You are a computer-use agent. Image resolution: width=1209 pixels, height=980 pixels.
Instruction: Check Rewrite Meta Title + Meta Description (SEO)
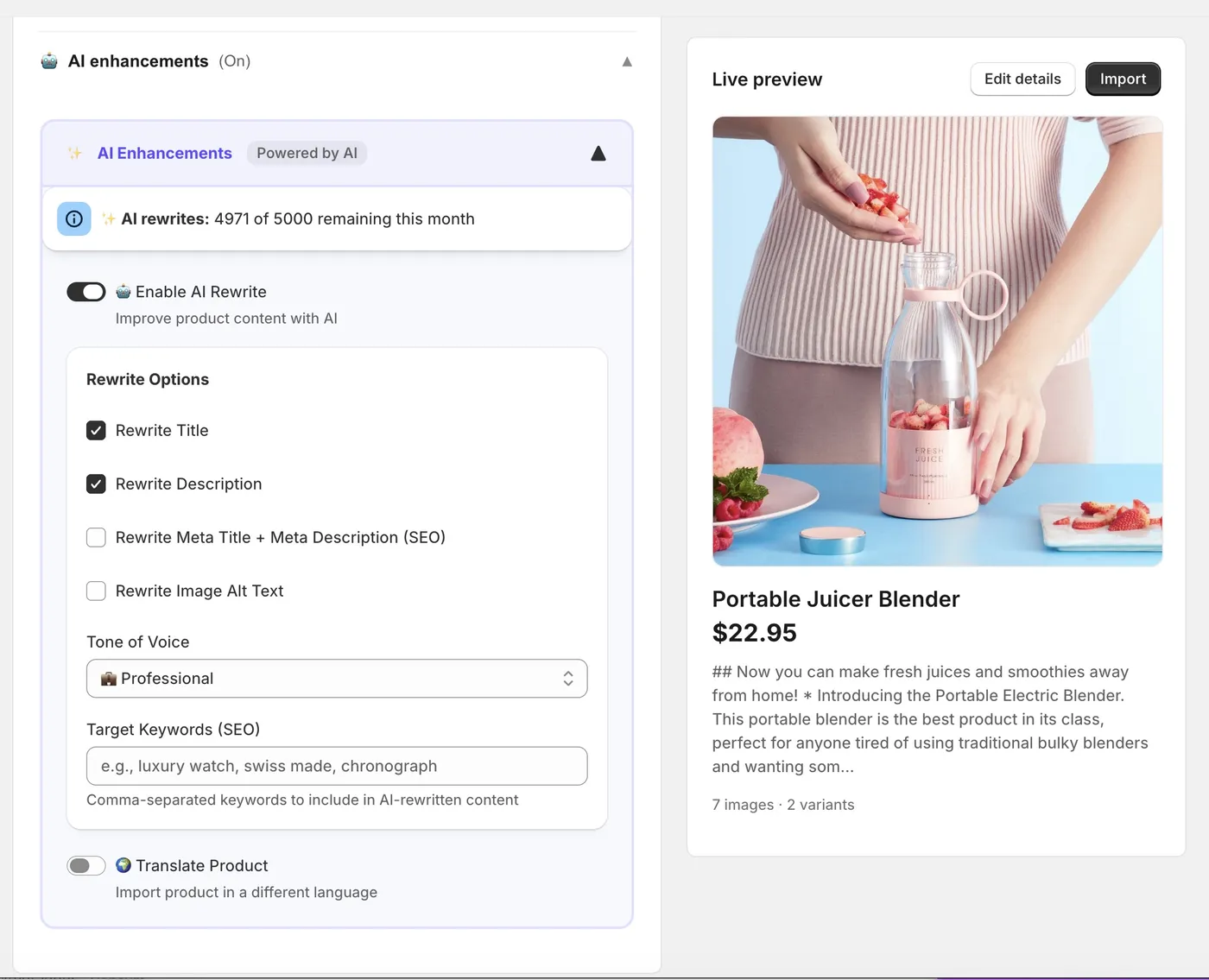pyautogui.click(x=96, y=537)
